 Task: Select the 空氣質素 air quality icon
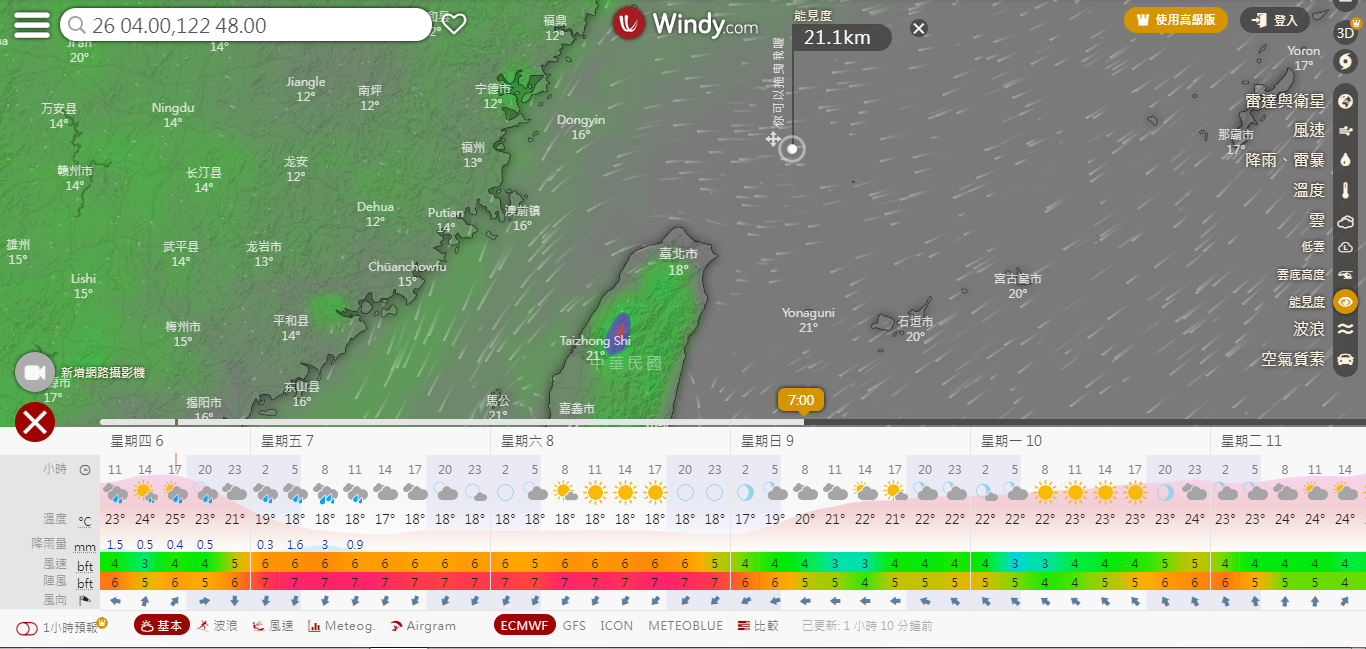click(x=1345, y=359)
